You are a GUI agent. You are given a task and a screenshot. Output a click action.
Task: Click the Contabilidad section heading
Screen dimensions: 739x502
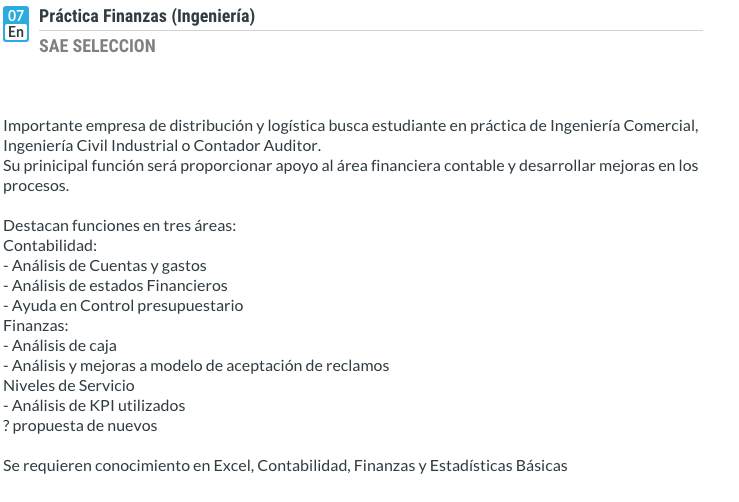[x=50, y=246]
